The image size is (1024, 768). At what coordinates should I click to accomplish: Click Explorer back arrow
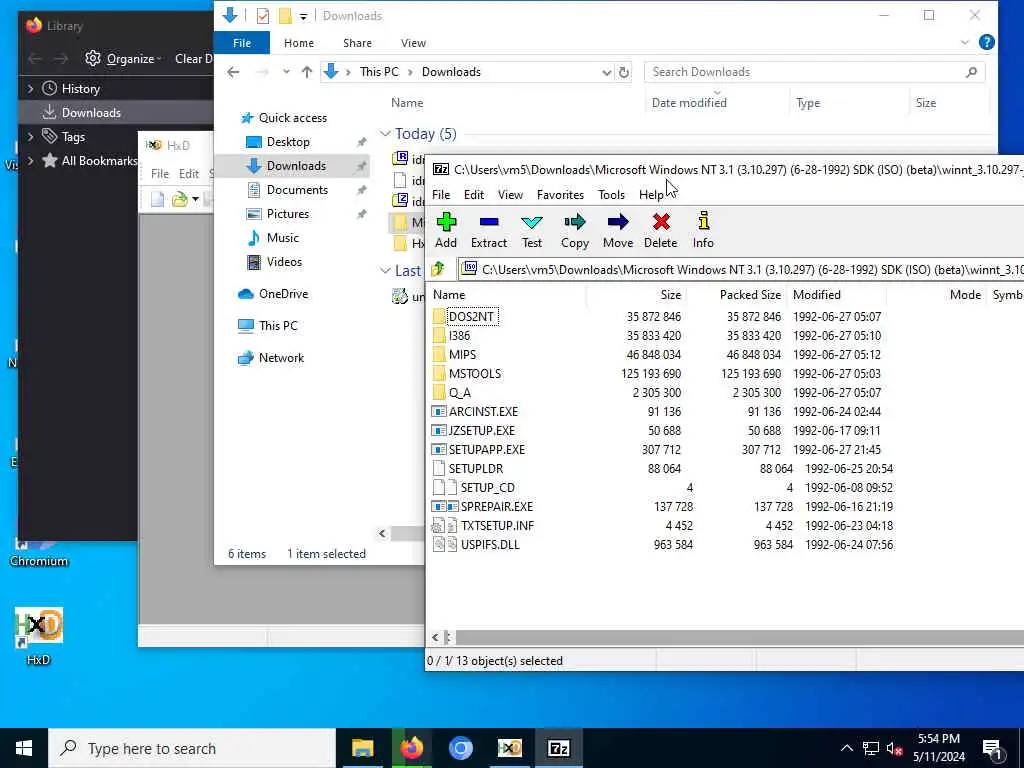233,72
